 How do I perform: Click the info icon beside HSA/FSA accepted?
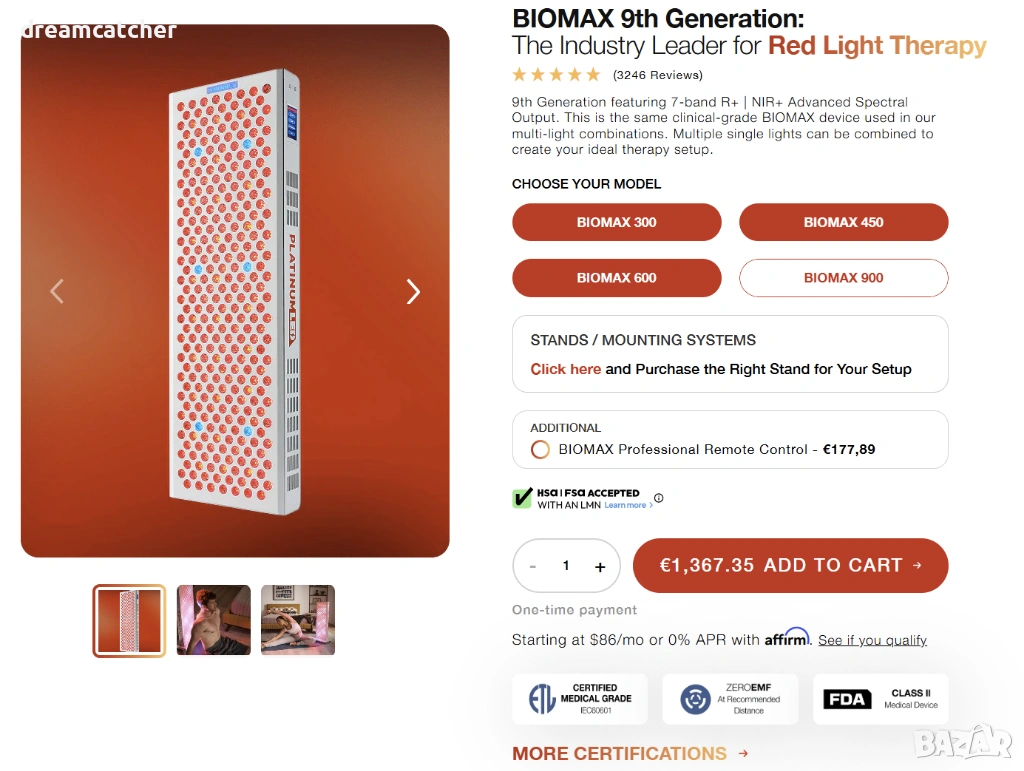coord(658,498)
